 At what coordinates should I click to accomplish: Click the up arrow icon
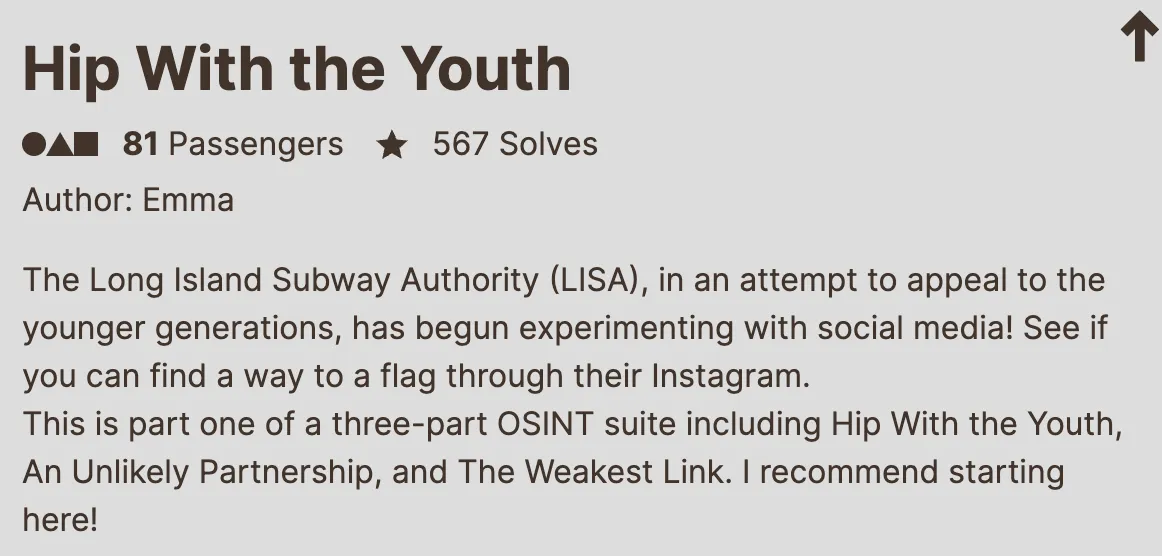click(1139, 38)
